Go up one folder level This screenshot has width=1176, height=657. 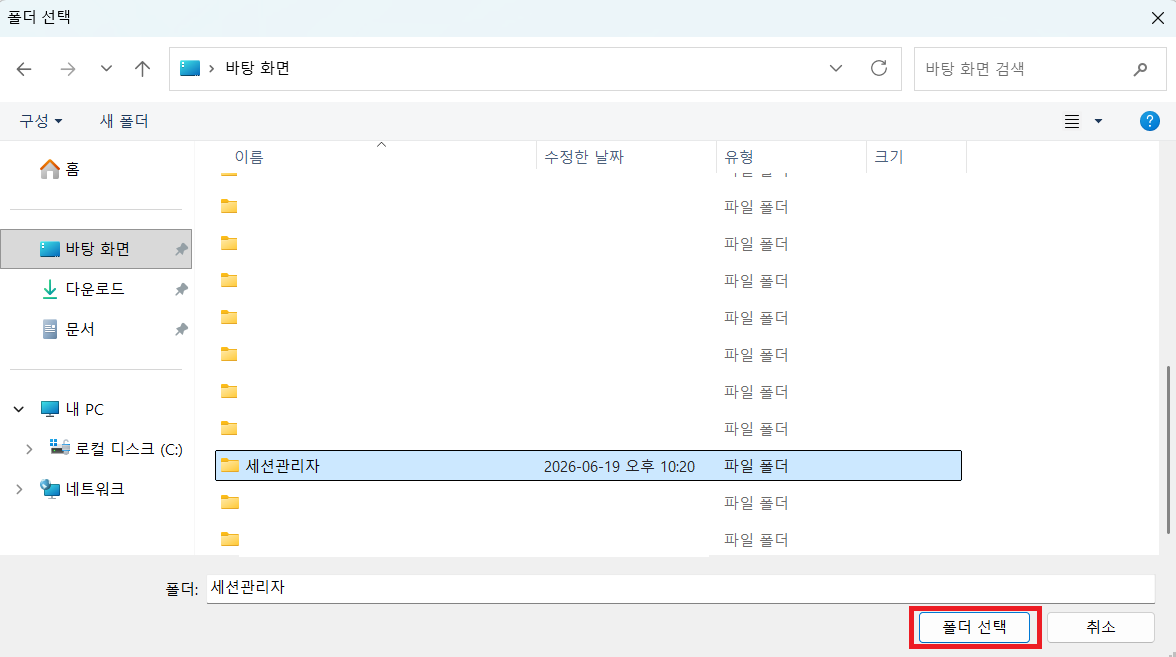tap(142, 69)
